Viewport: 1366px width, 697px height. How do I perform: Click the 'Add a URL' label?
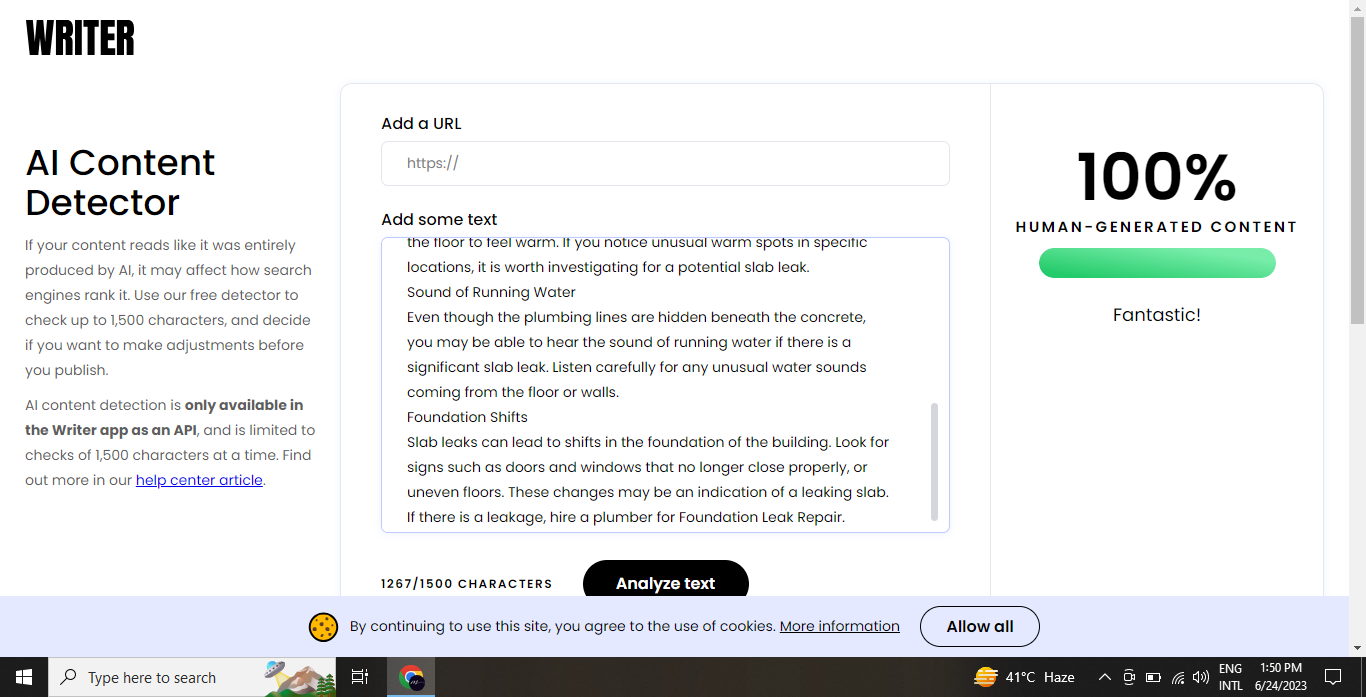click(x=421, y=124)
